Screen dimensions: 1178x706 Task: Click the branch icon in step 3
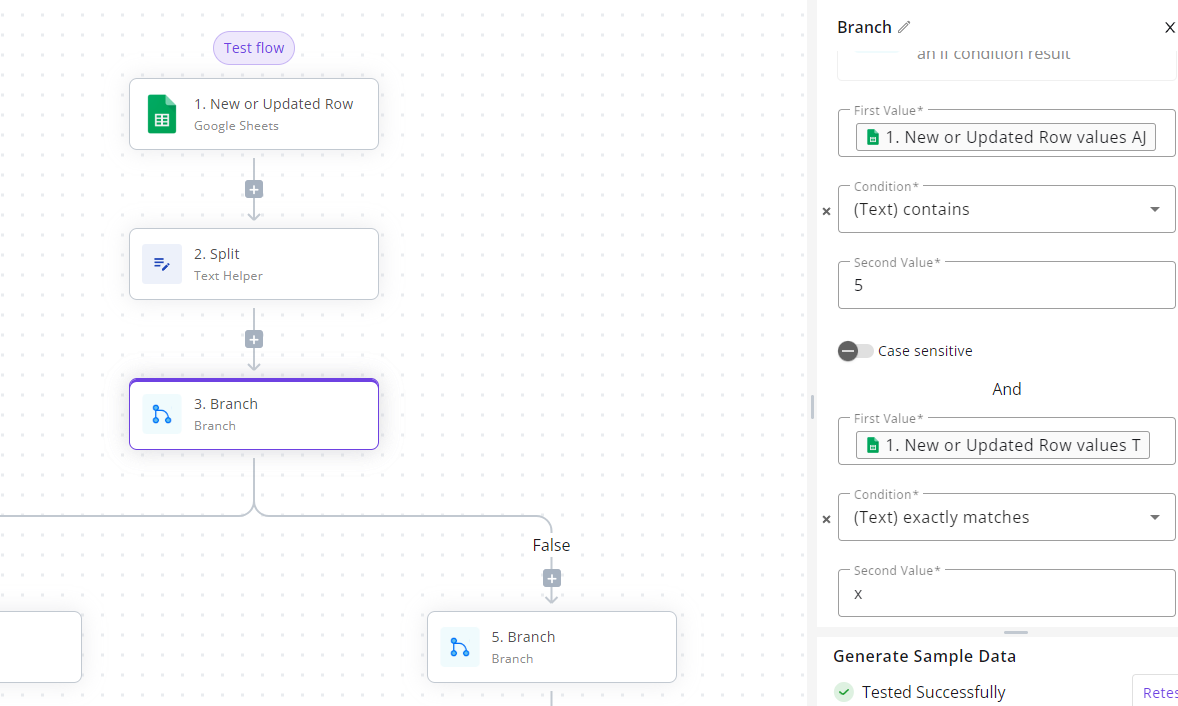pos(162,414)
